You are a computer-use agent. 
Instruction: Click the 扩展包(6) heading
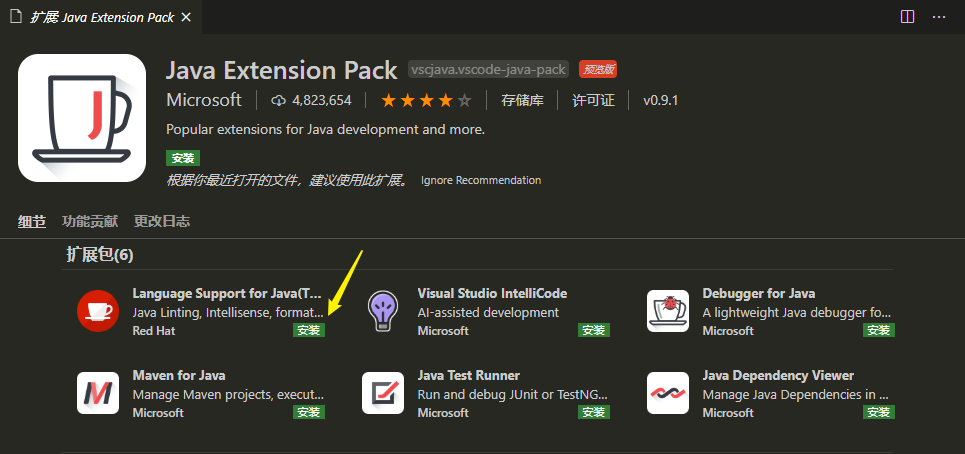pos(100,255)
